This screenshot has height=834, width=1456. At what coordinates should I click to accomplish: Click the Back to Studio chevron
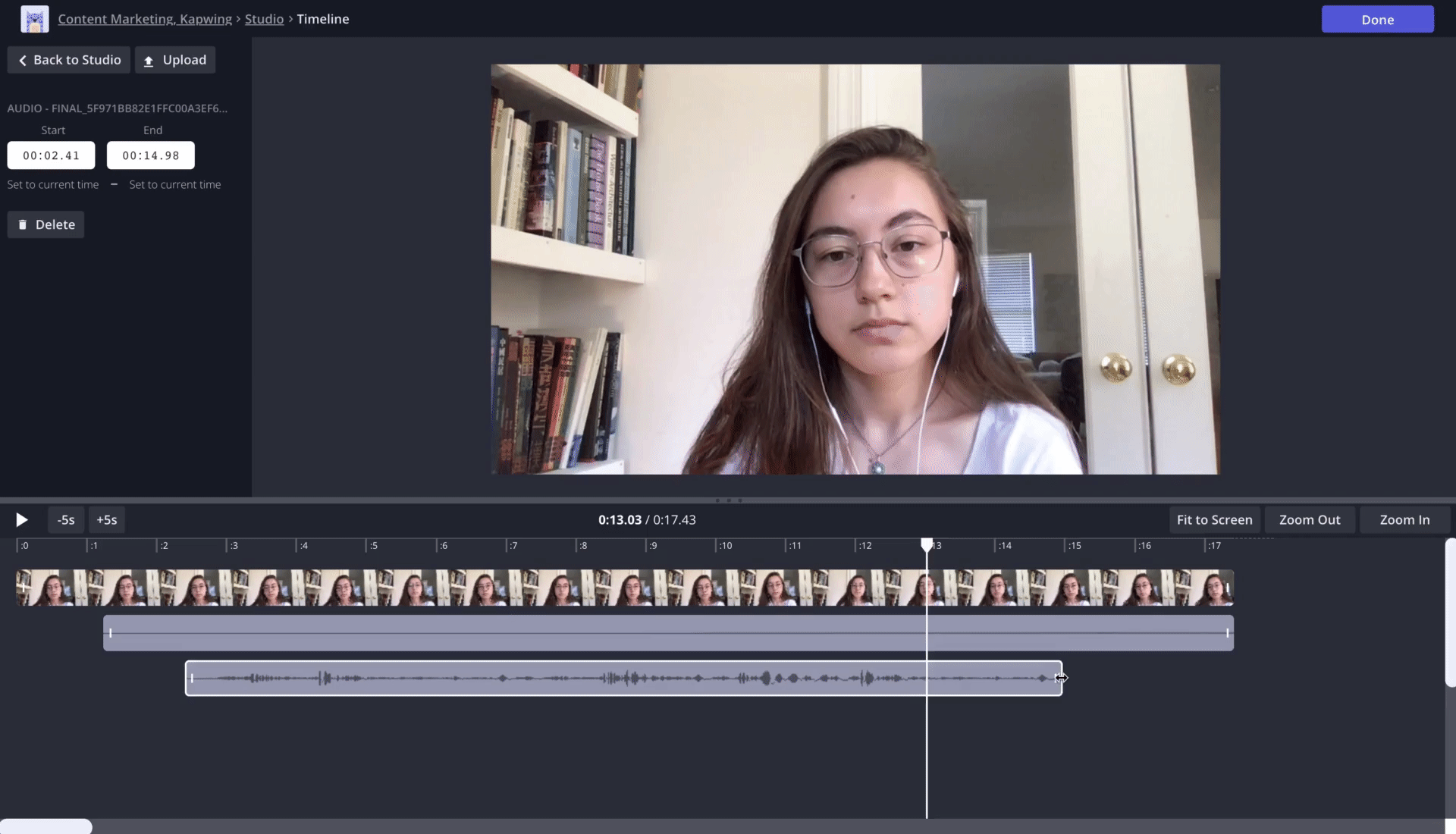point(23,60)
